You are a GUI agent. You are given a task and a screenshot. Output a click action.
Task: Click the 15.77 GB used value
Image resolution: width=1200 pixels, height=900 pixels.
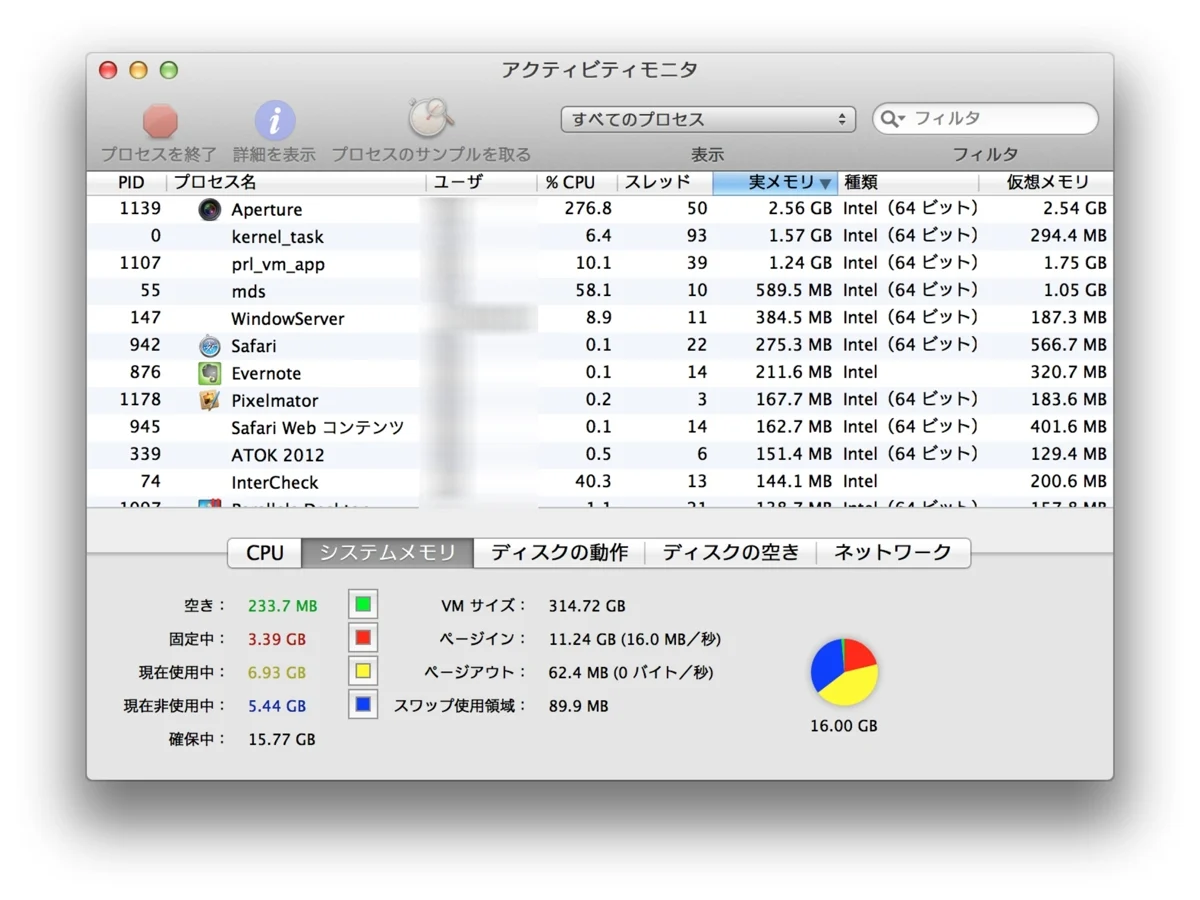(282, 740)
